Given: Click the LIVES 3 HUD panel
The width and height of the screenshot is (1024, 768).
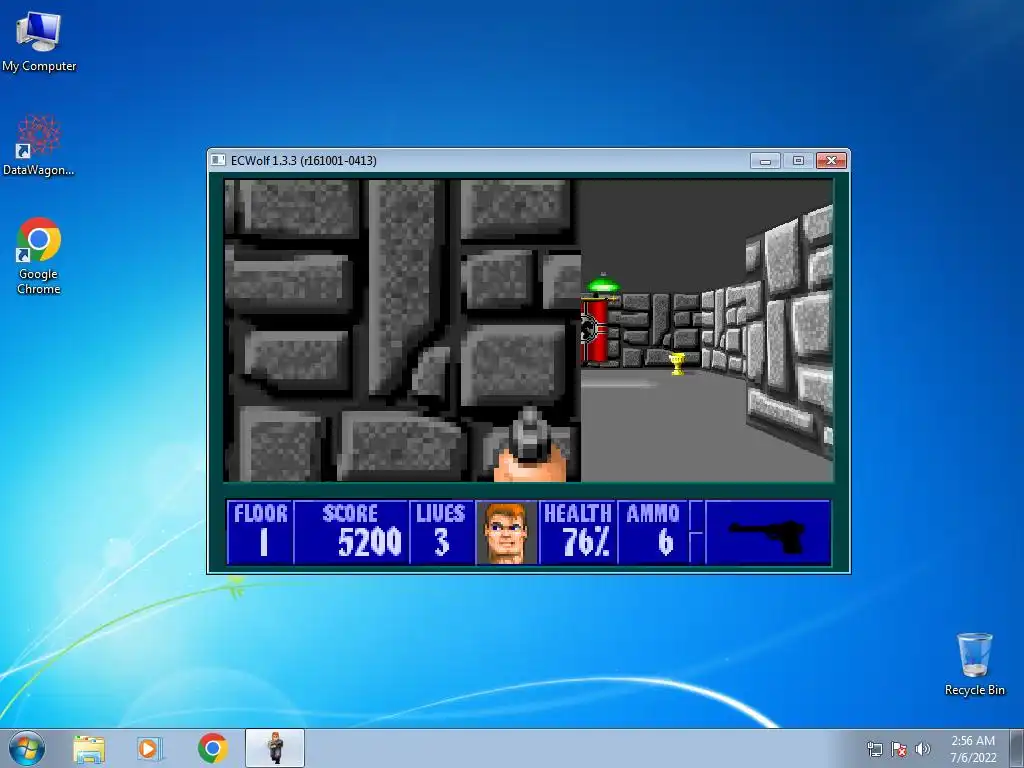Looking at the screenshot, I should 441,532.
